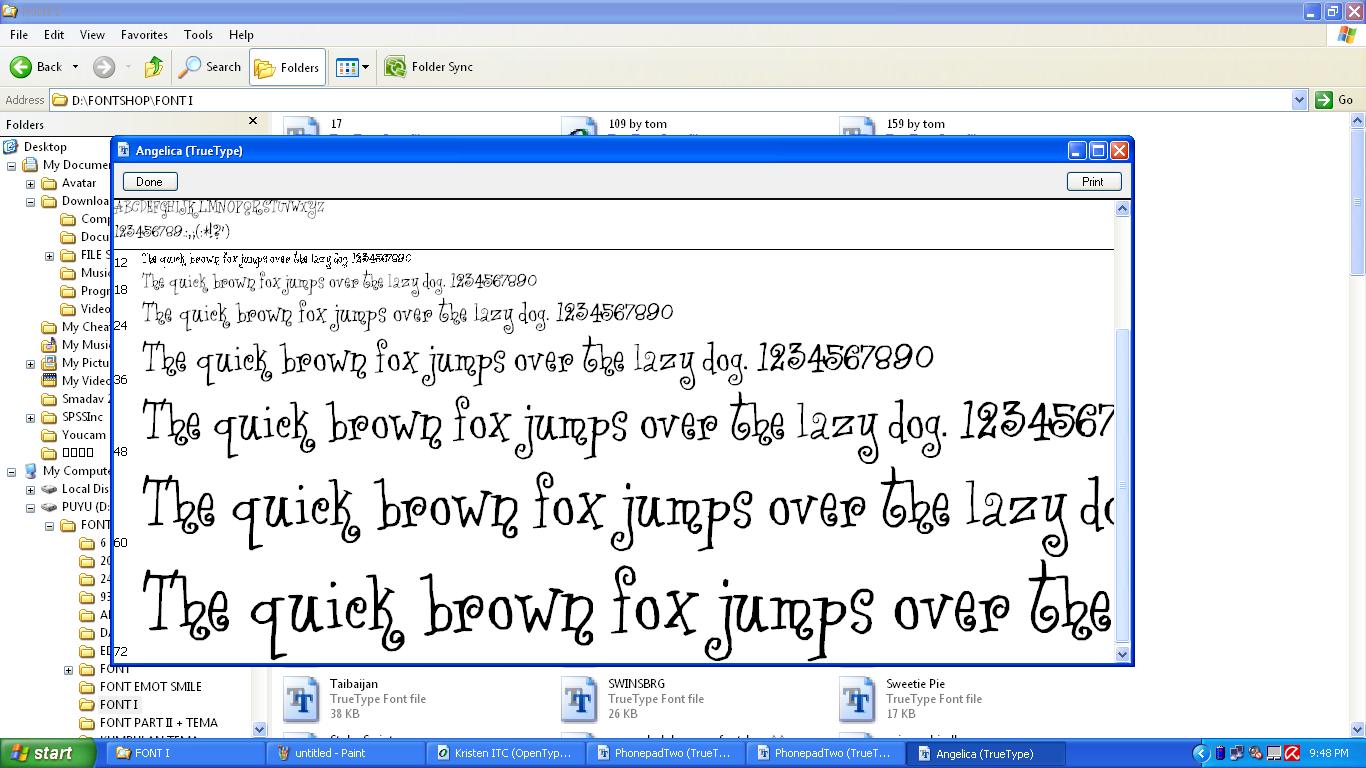This screenshot has width=1366, height=768.
Task: Click the Forward arrow icon in Explorer
Action: (x=103, y=67)
